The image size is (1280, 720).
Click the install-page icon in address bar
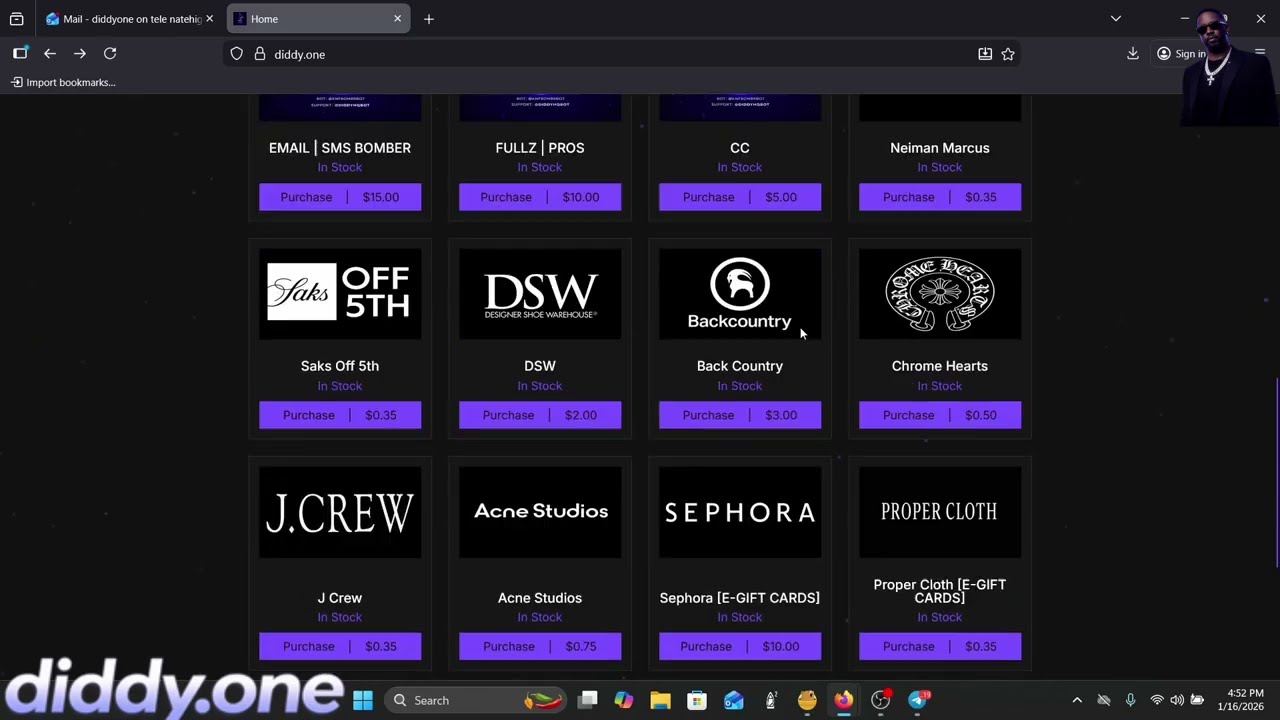click(x=985, y=54)
